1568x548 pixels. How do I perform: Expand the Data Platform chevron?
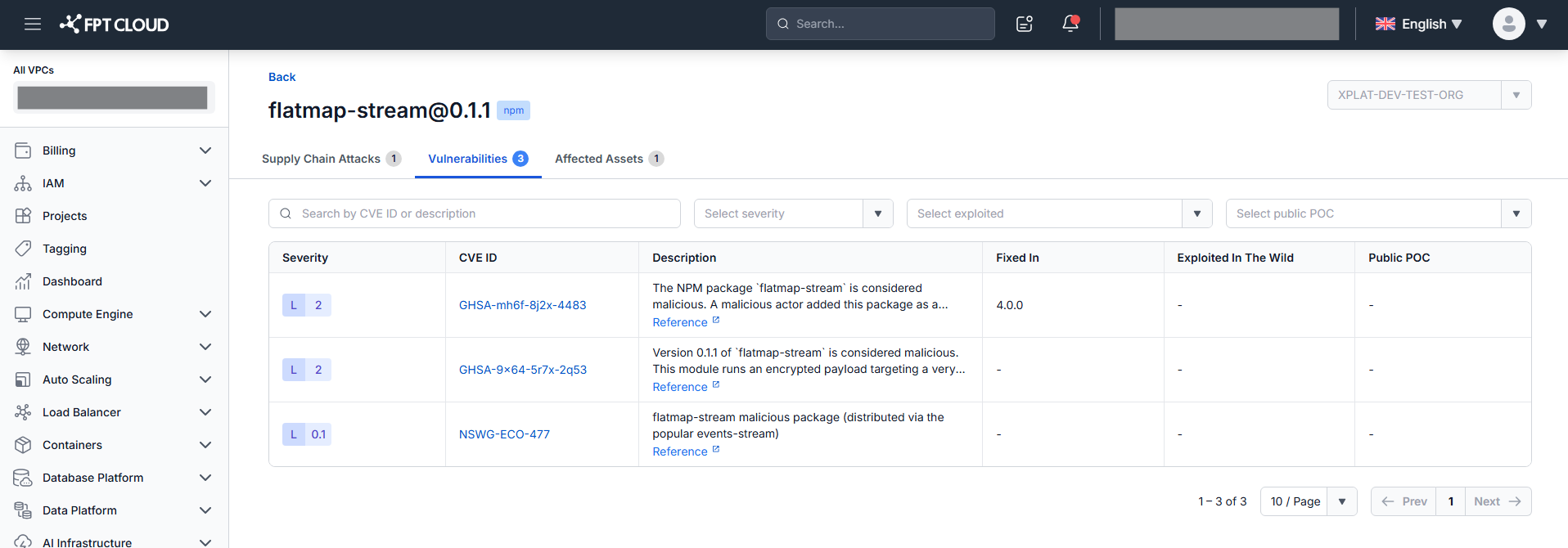[x=205, y=510]
